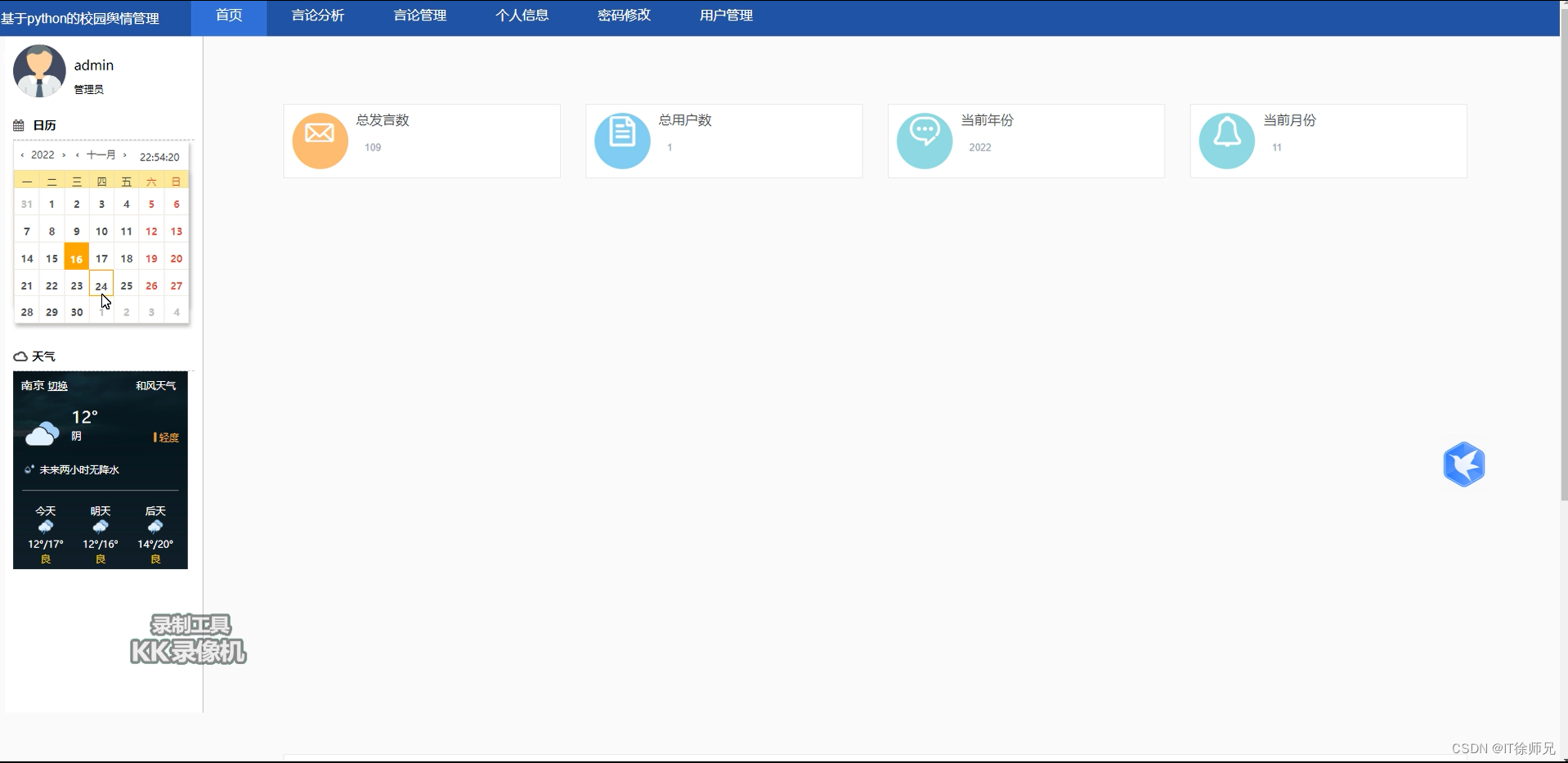Click the 总发言数 value 109
This screenshot has width=1568, height=763.
[x=373, y=147]
